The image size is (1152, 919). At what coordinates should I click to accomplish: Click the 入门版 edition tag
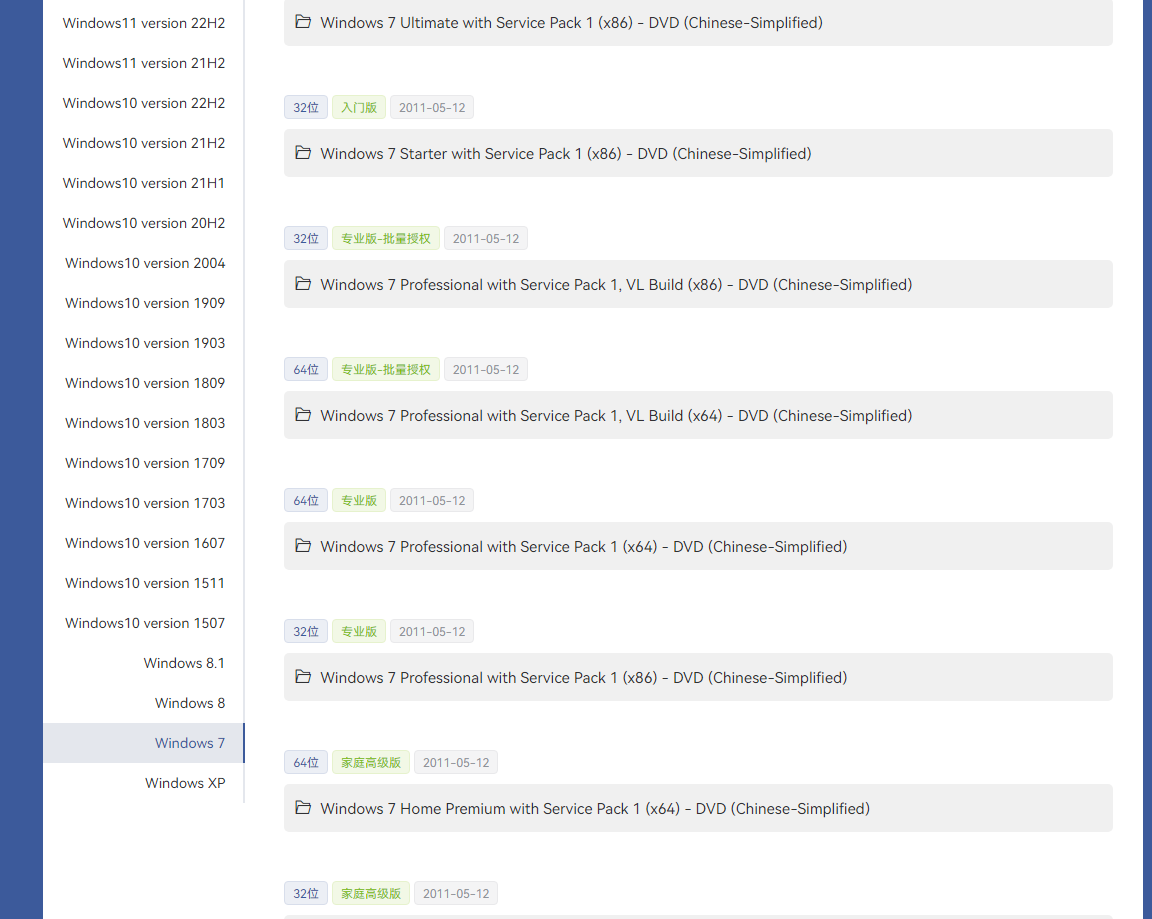point(359,107)
